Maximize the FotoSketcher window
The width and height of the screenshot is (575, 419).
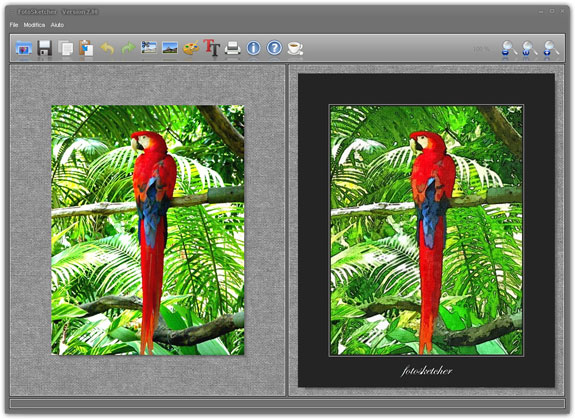(552, 11)
